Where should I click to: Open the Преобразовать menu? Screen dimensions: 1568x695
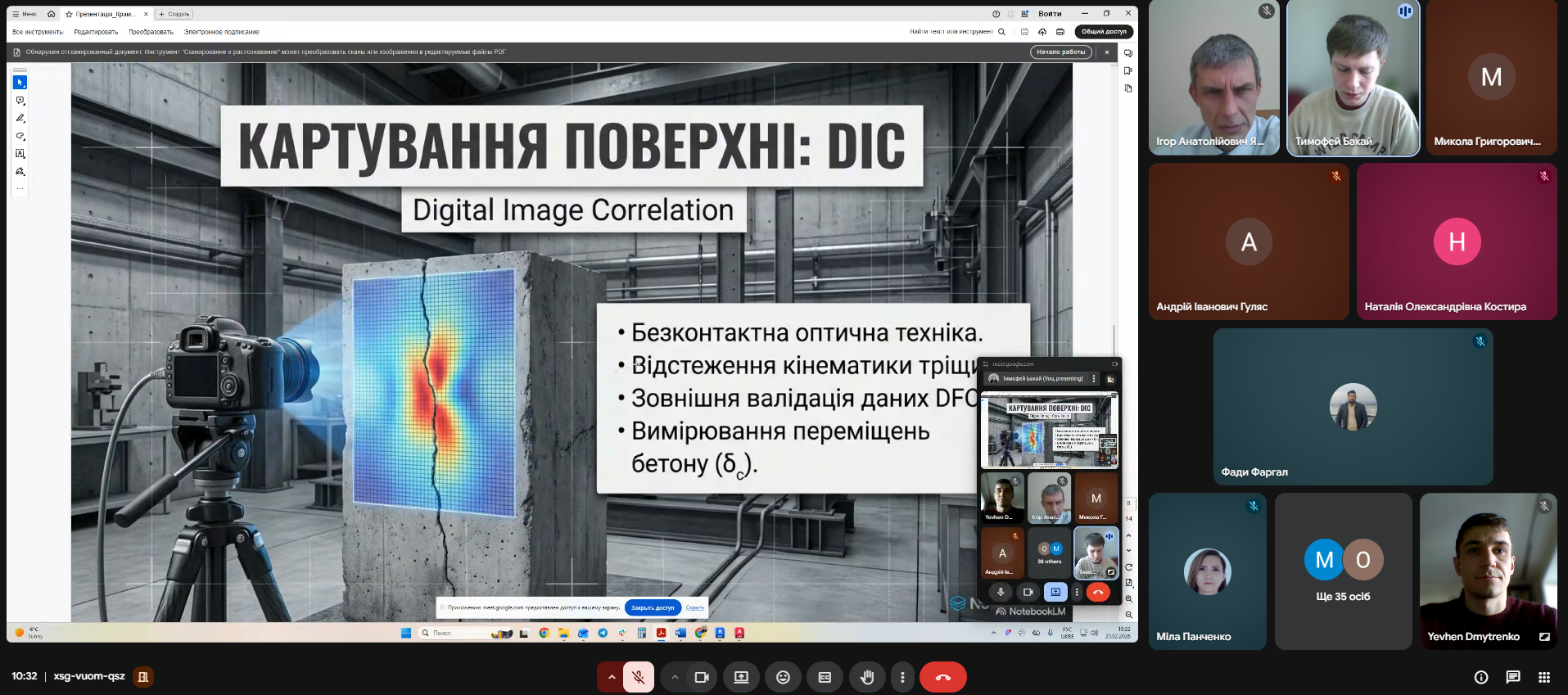tap(151, 32)
